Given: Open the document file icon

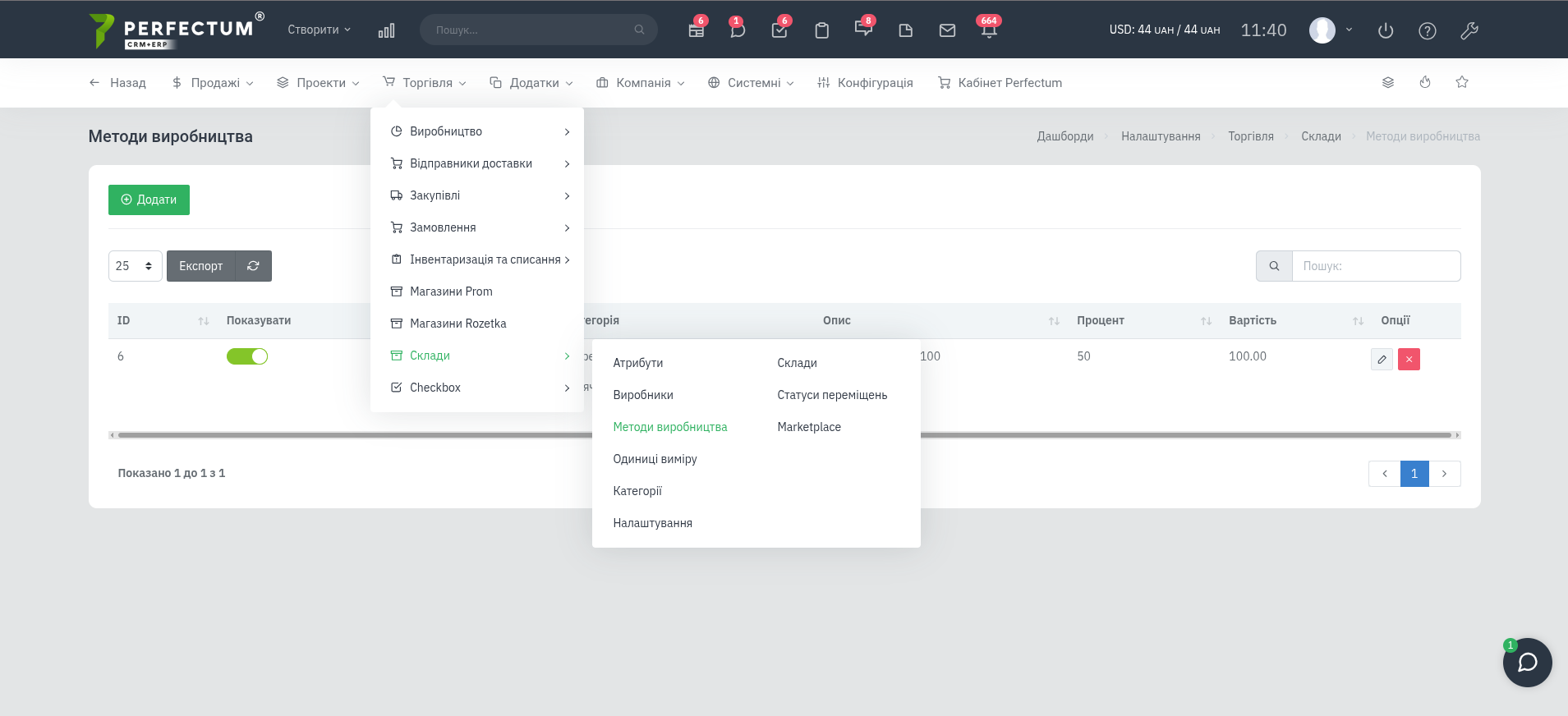Looking at the screenshot, I should click(x=905, y=30).
